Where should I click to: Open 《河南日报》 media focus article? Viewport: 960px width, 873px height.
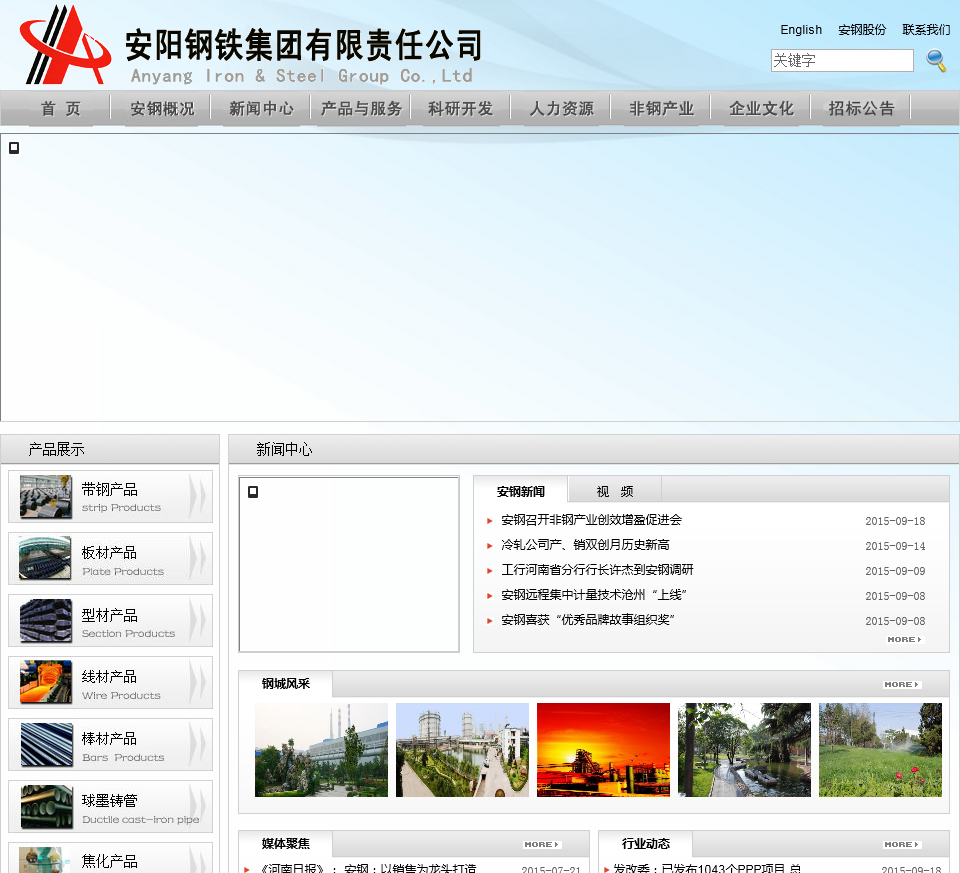(x=367, y=867)
